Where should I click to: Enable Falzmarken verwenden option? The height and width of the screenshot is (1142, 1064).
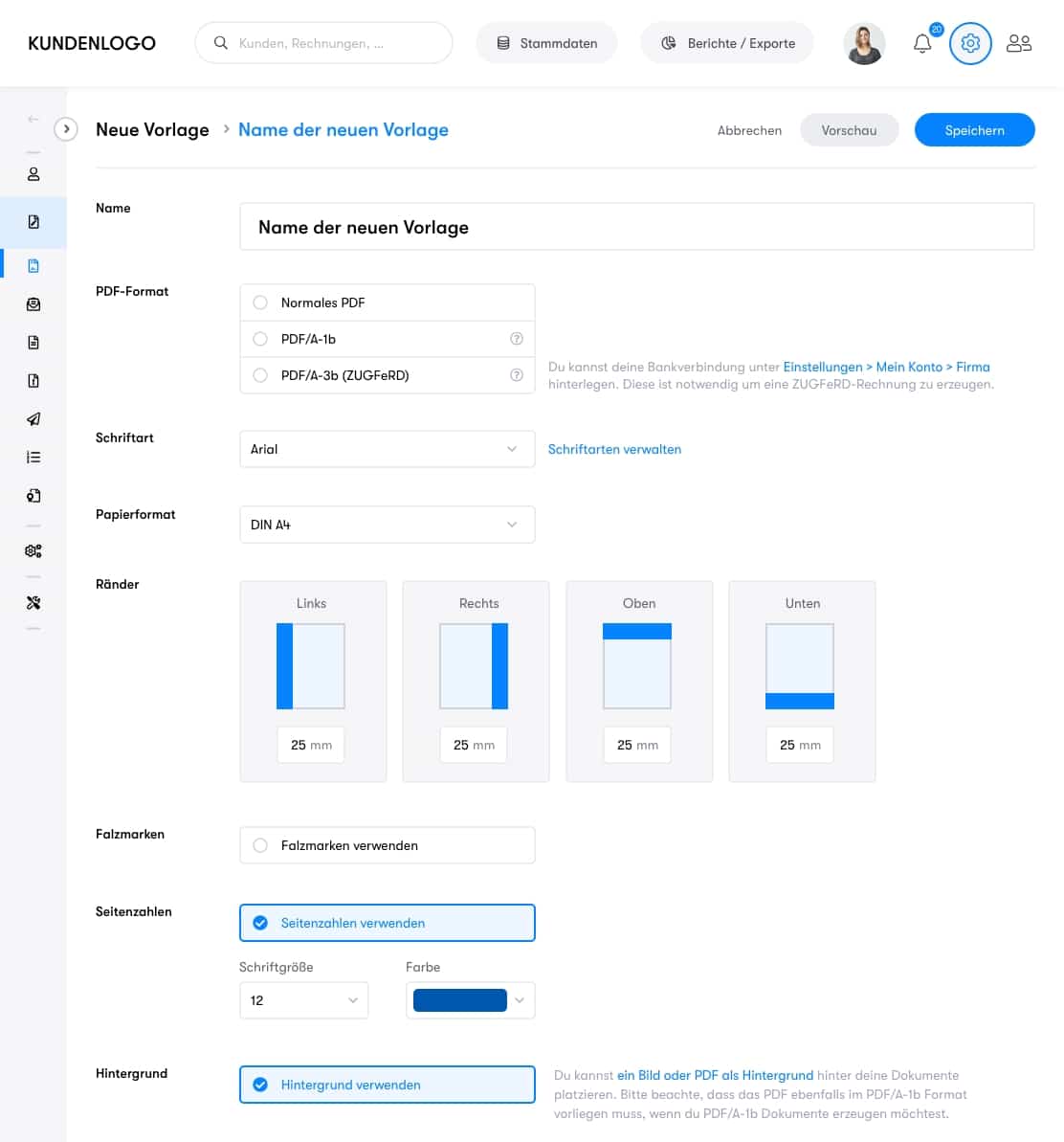click(x=260, y=845)
